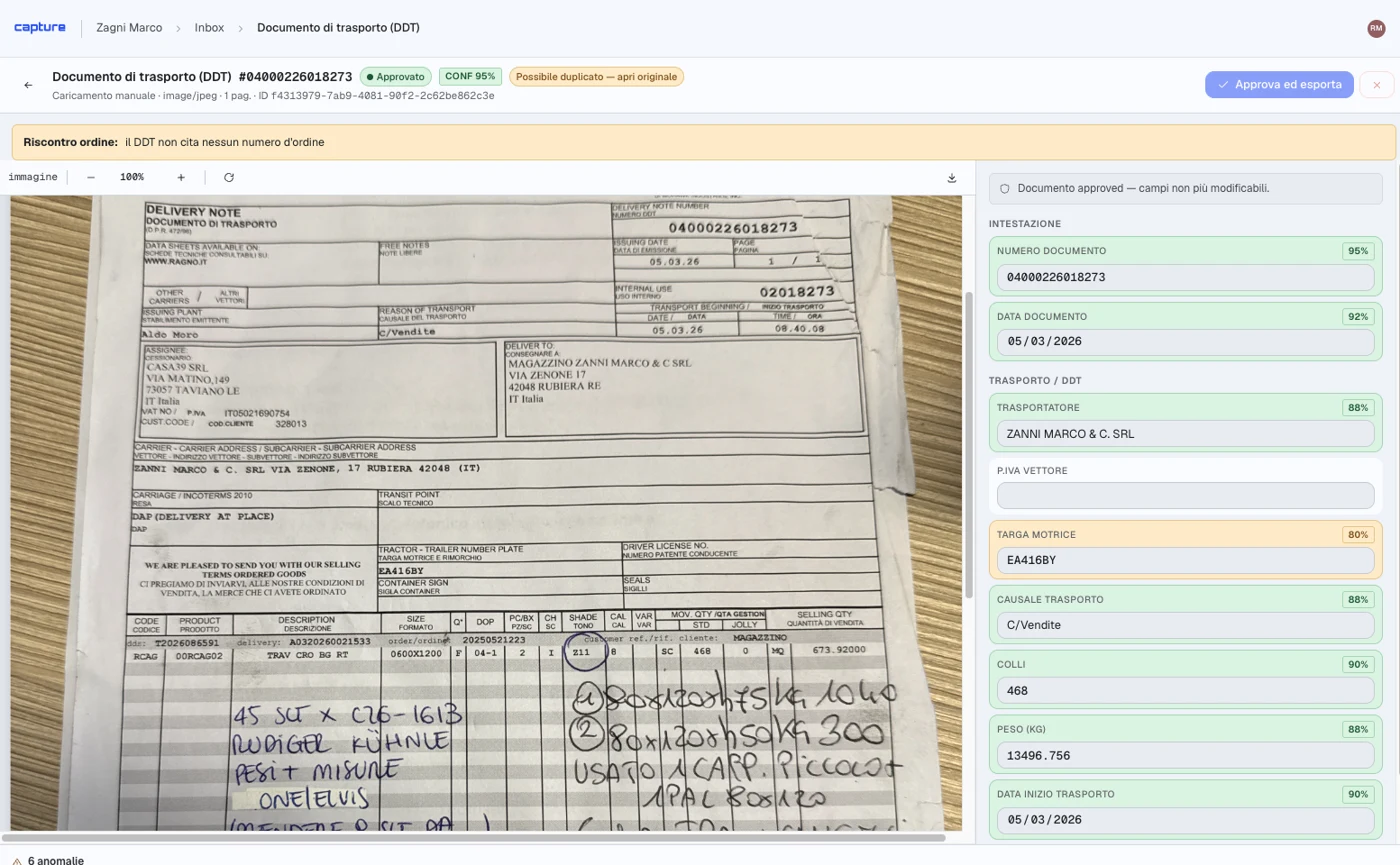
Task: Click the INTESTAZIONE section heading
Action: coord(1025,224)
